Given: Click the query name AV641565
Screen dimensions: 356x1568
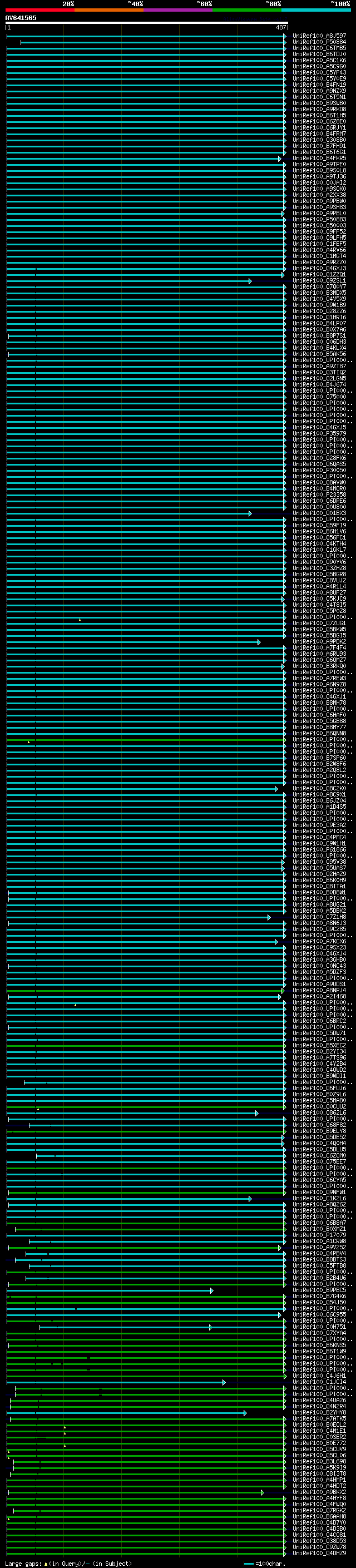Looking at the screenshot, I should point(21,18).
